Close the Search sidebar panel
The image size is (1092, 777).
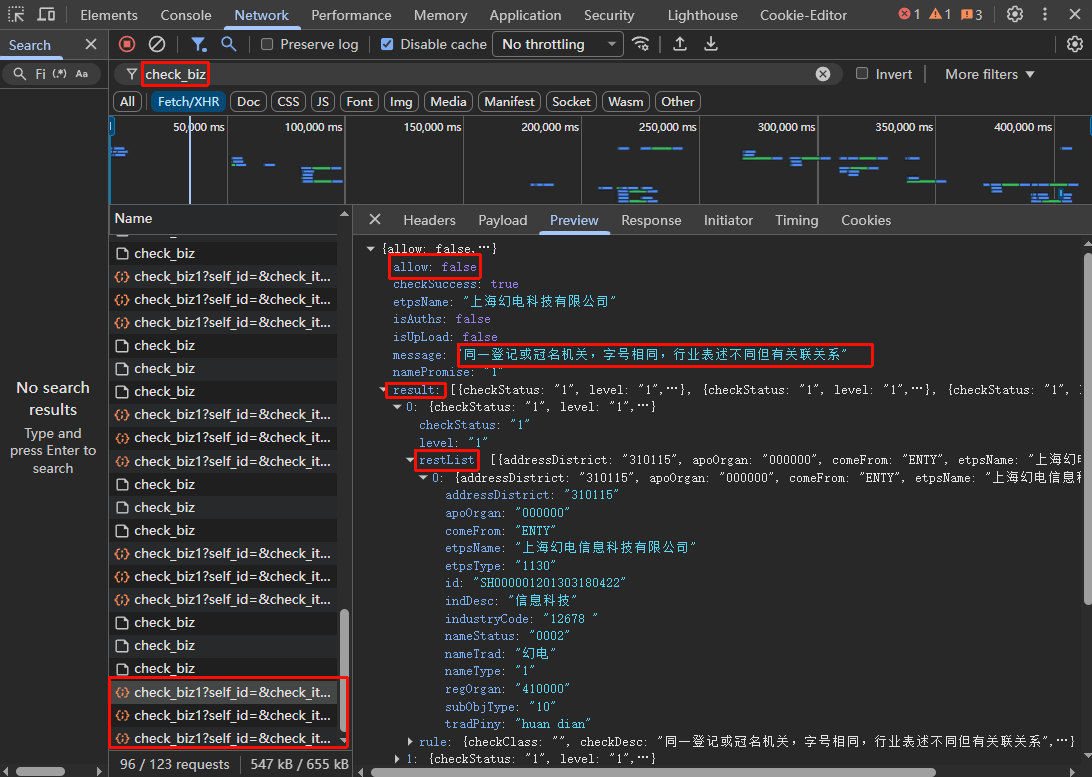pos(91,45)
